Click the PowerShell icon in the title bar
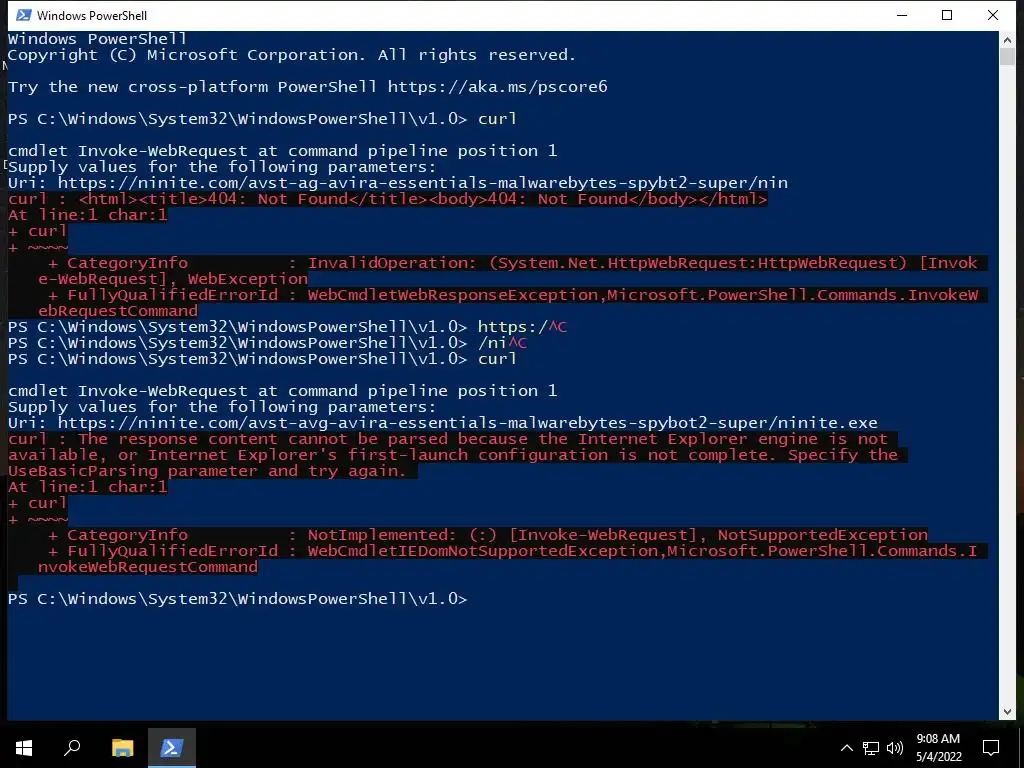Screen dimensions: 1024x768 click(24, 15)
